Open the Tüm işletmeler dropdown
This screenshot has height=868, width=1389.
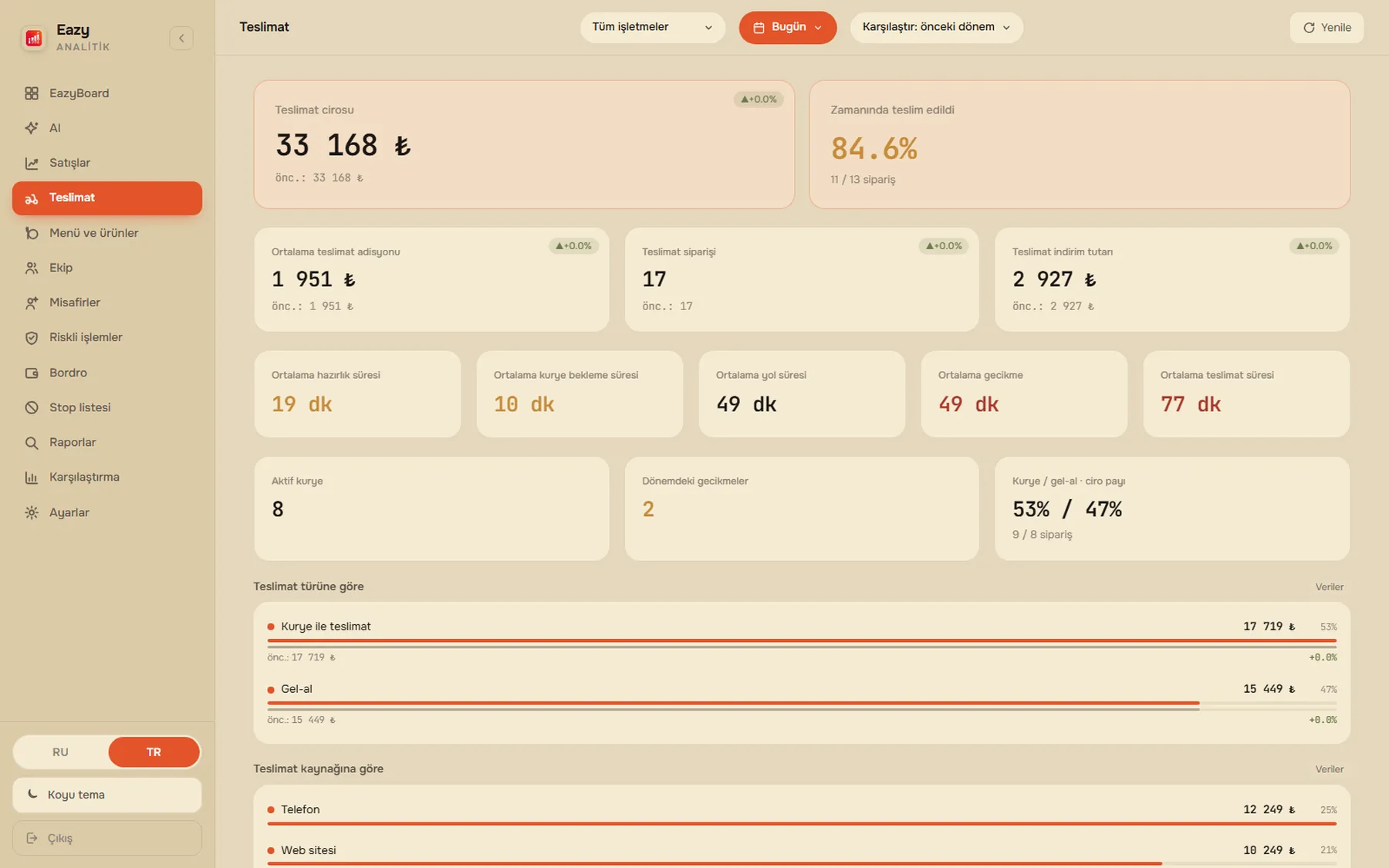click(652, 28)
